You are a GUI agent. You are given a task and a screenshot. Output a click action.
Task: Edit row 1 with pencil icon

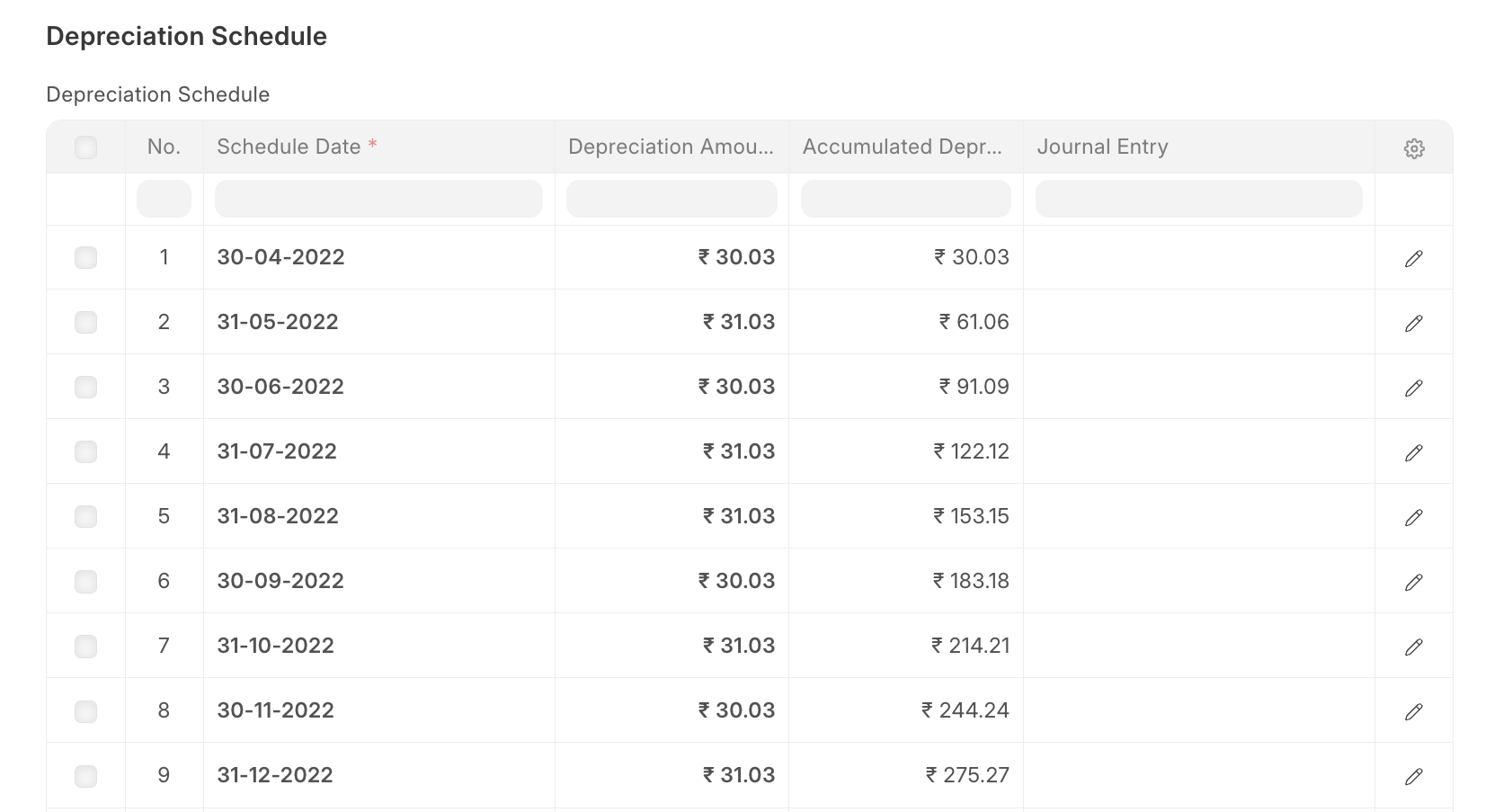pyautogui.click(x=1413, y=259)
